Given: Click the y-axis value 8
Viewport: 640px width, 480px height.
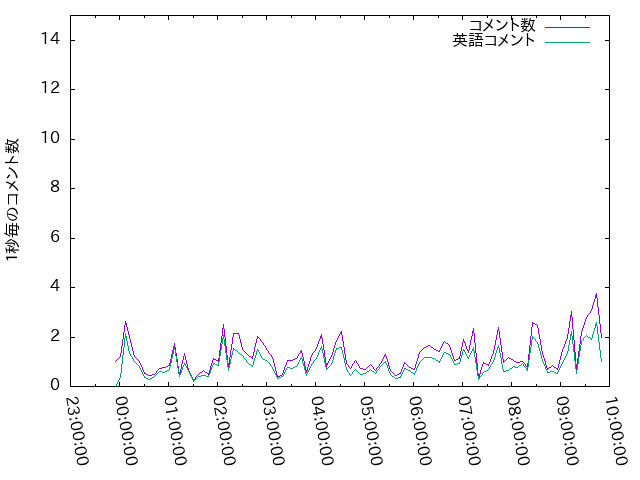Looking at the screenshot, I should [55, 187].
